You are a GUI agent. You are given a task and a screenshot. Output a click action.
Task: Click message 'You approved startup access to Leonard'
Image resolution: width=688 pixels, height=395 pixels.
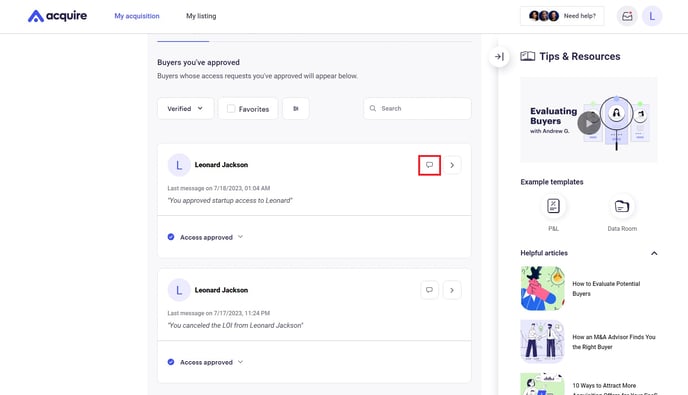click(230, 201)
